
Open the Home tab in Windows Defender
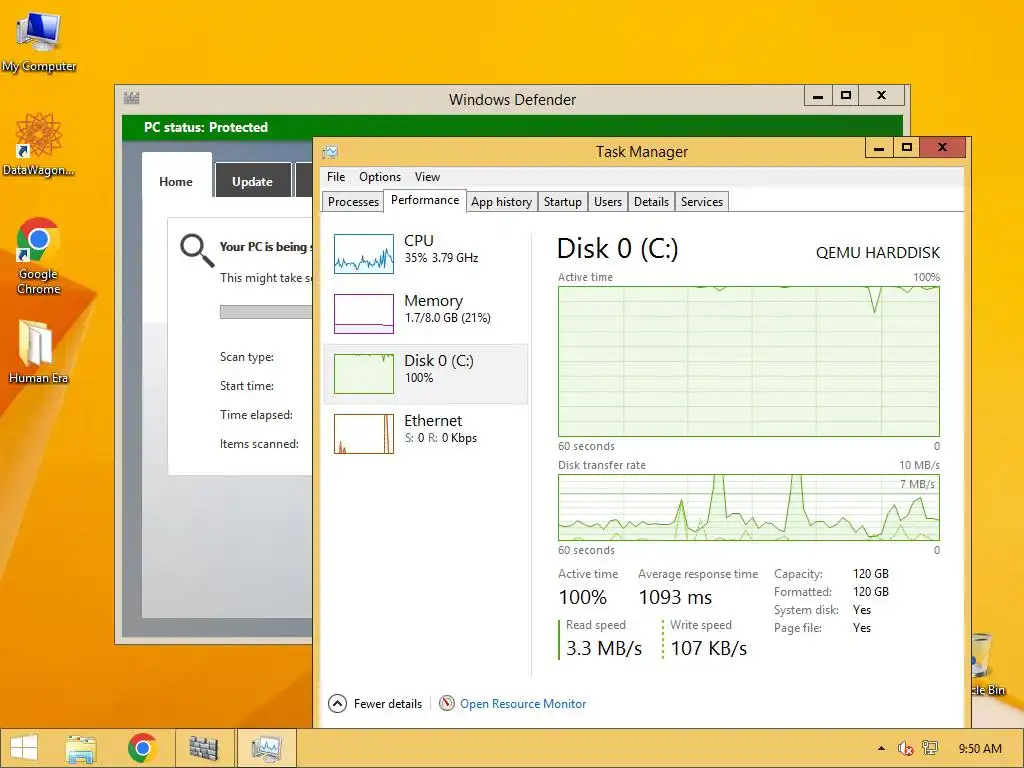[176, 182]
